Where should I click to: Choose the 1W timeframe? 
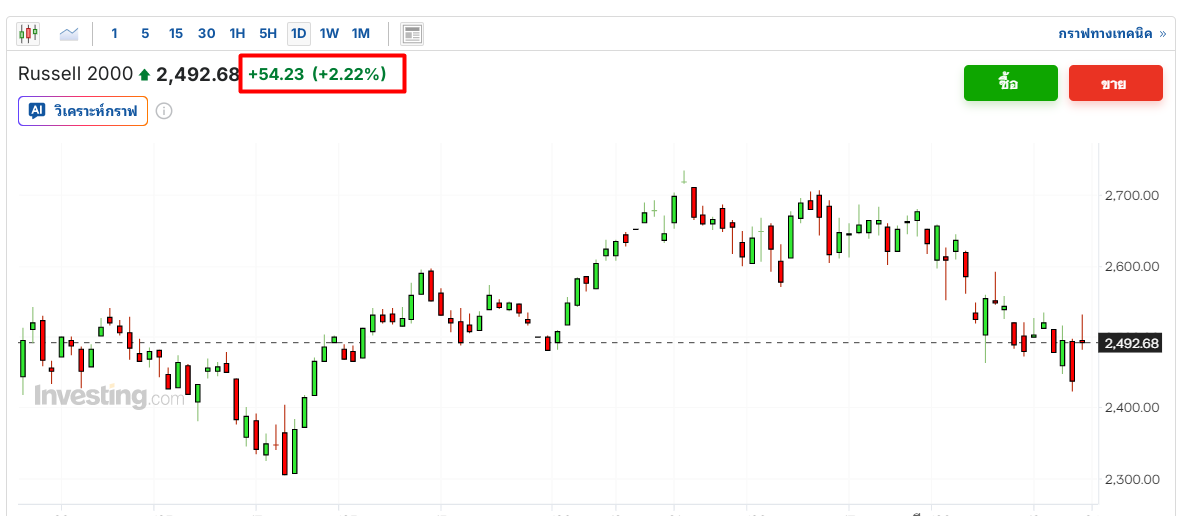click(x=329, y=34)
